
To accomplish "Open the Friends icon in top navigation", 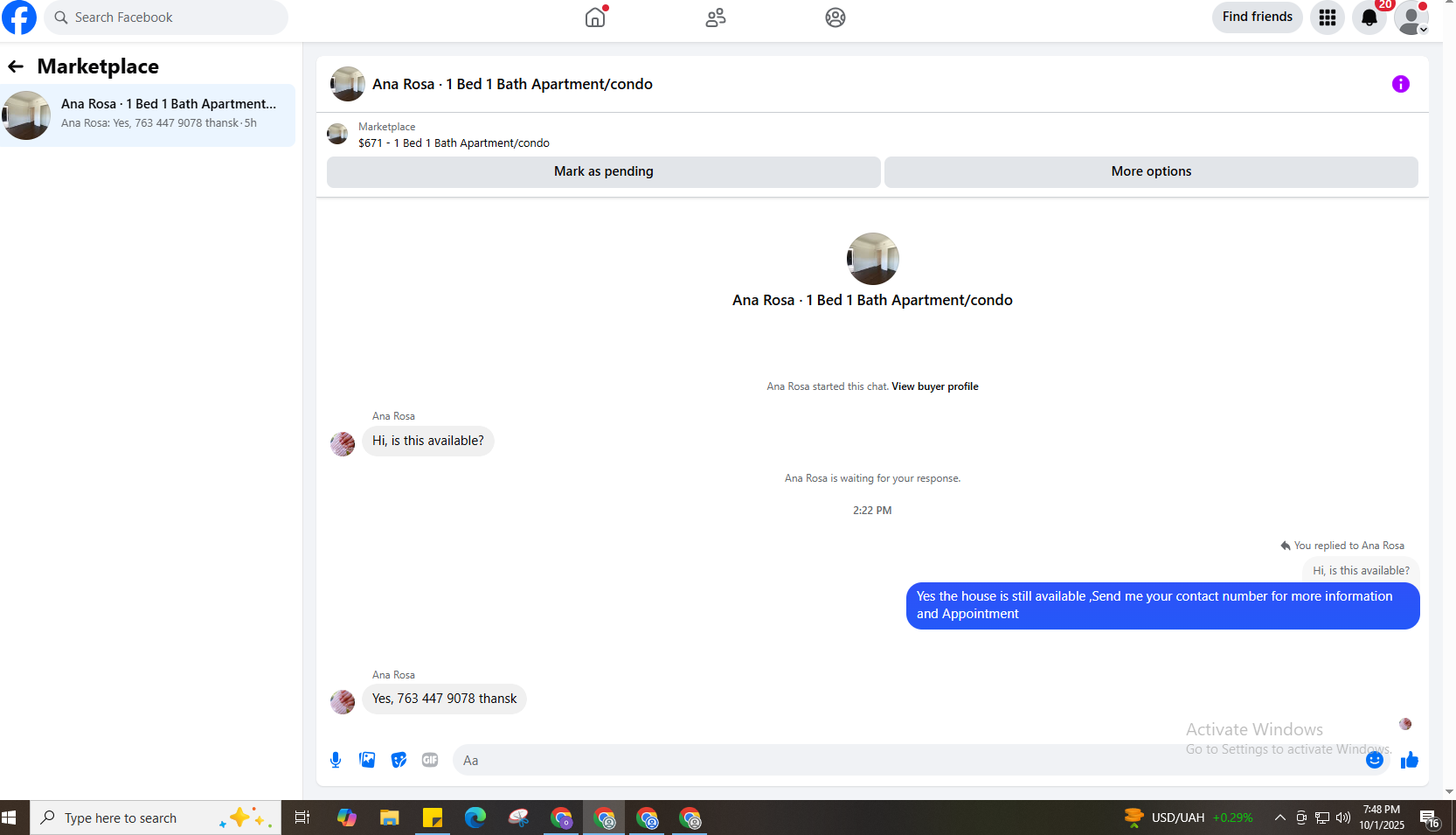I will [x=716, y=17].
